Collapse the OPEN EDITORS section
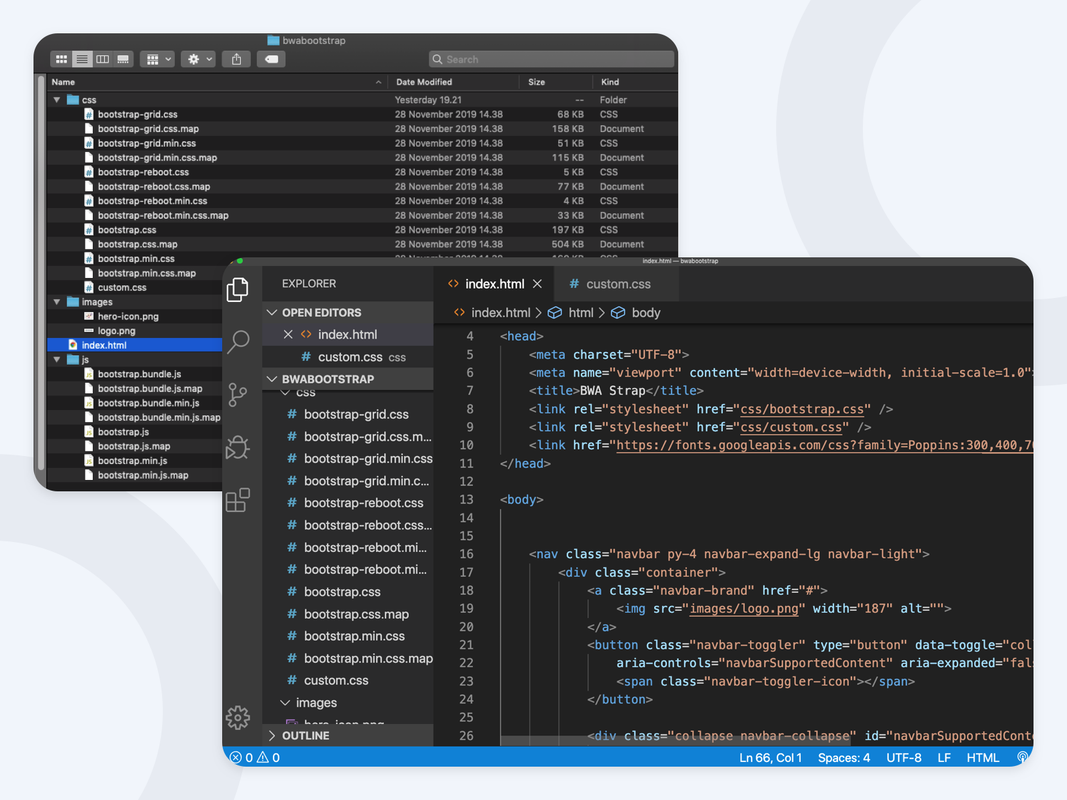Viewport: 1067px width, 800px height. (348, 312)
